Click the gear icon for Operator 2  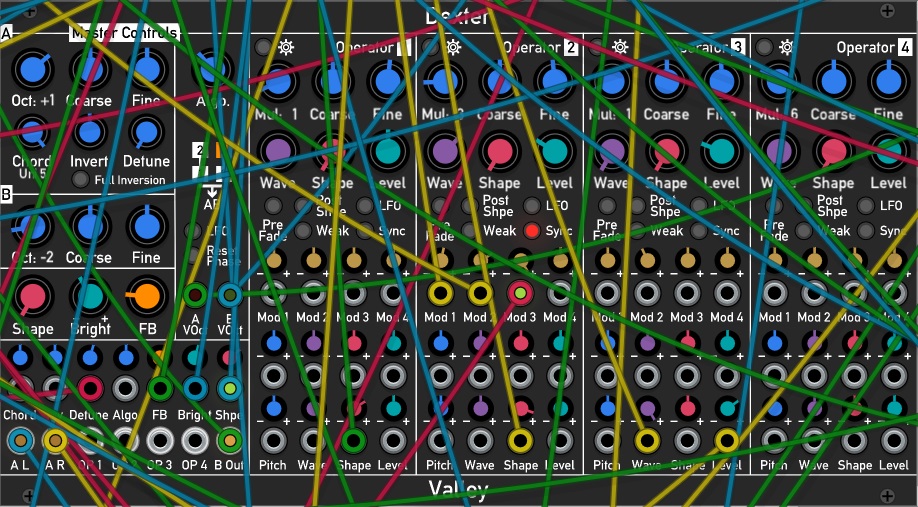(x=453, y=47)
